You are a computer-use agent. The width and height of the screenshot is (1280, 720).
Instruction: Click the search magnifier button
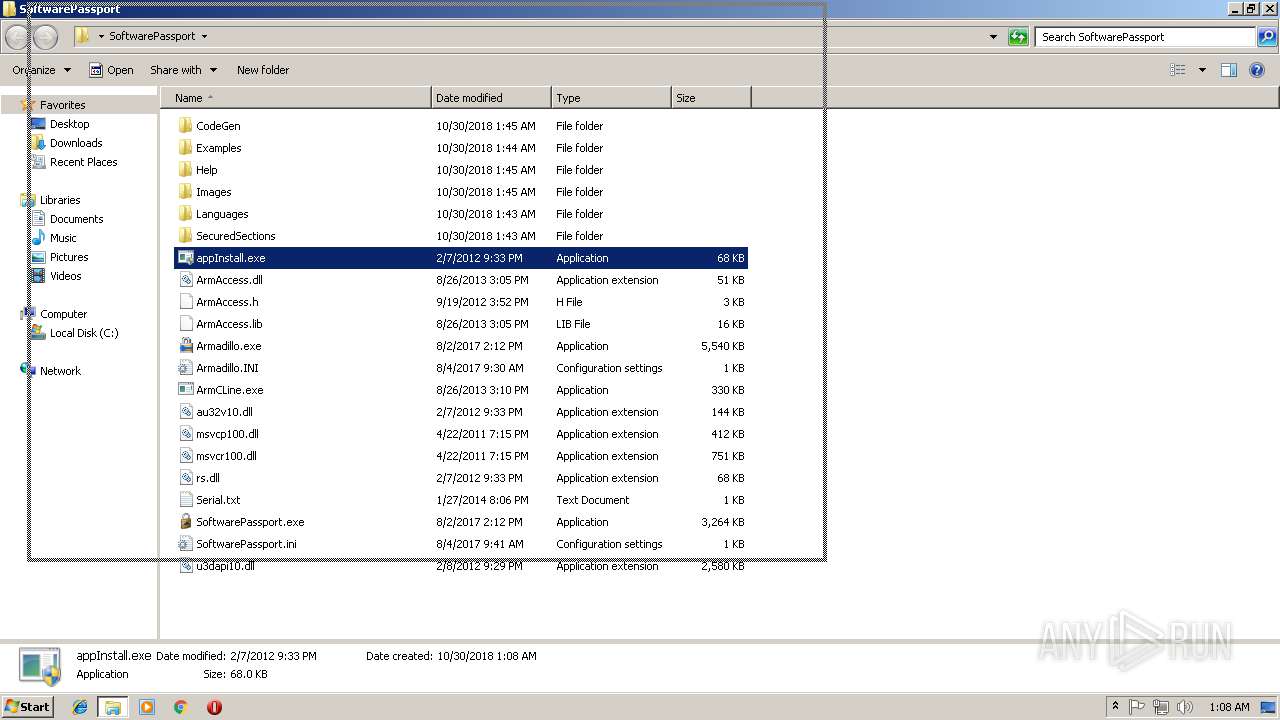(1267, 37)
